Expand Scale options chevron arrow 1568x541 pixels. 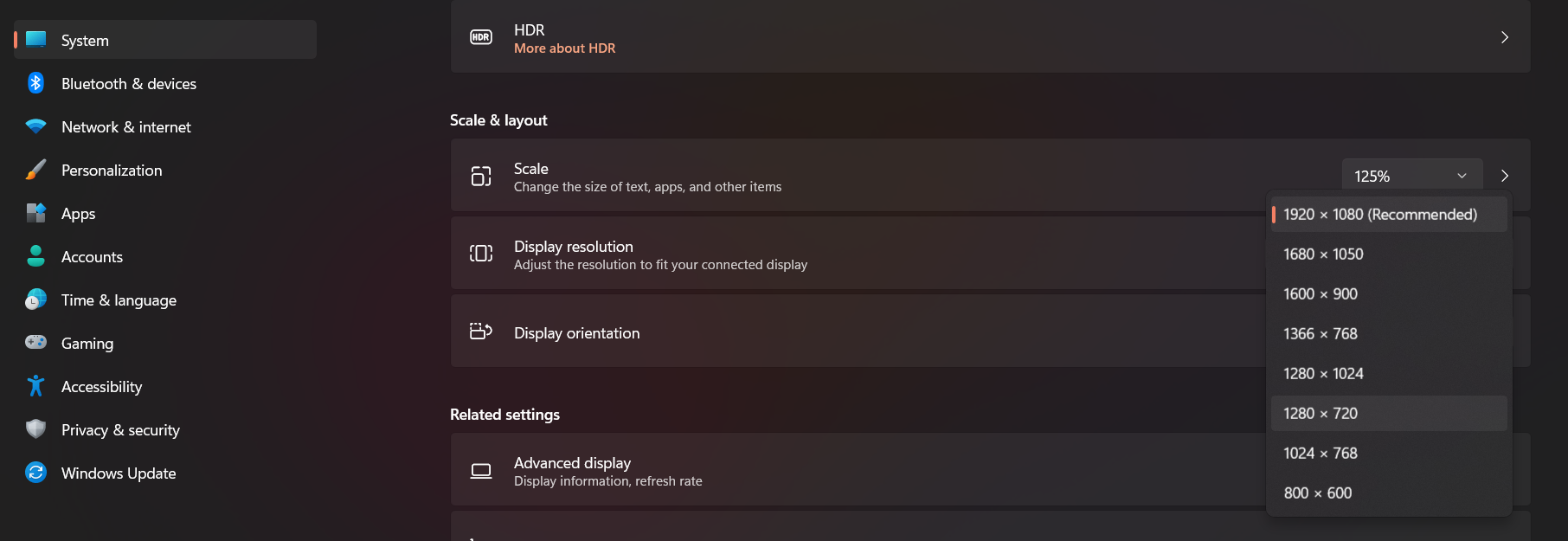coord(1505,176)
